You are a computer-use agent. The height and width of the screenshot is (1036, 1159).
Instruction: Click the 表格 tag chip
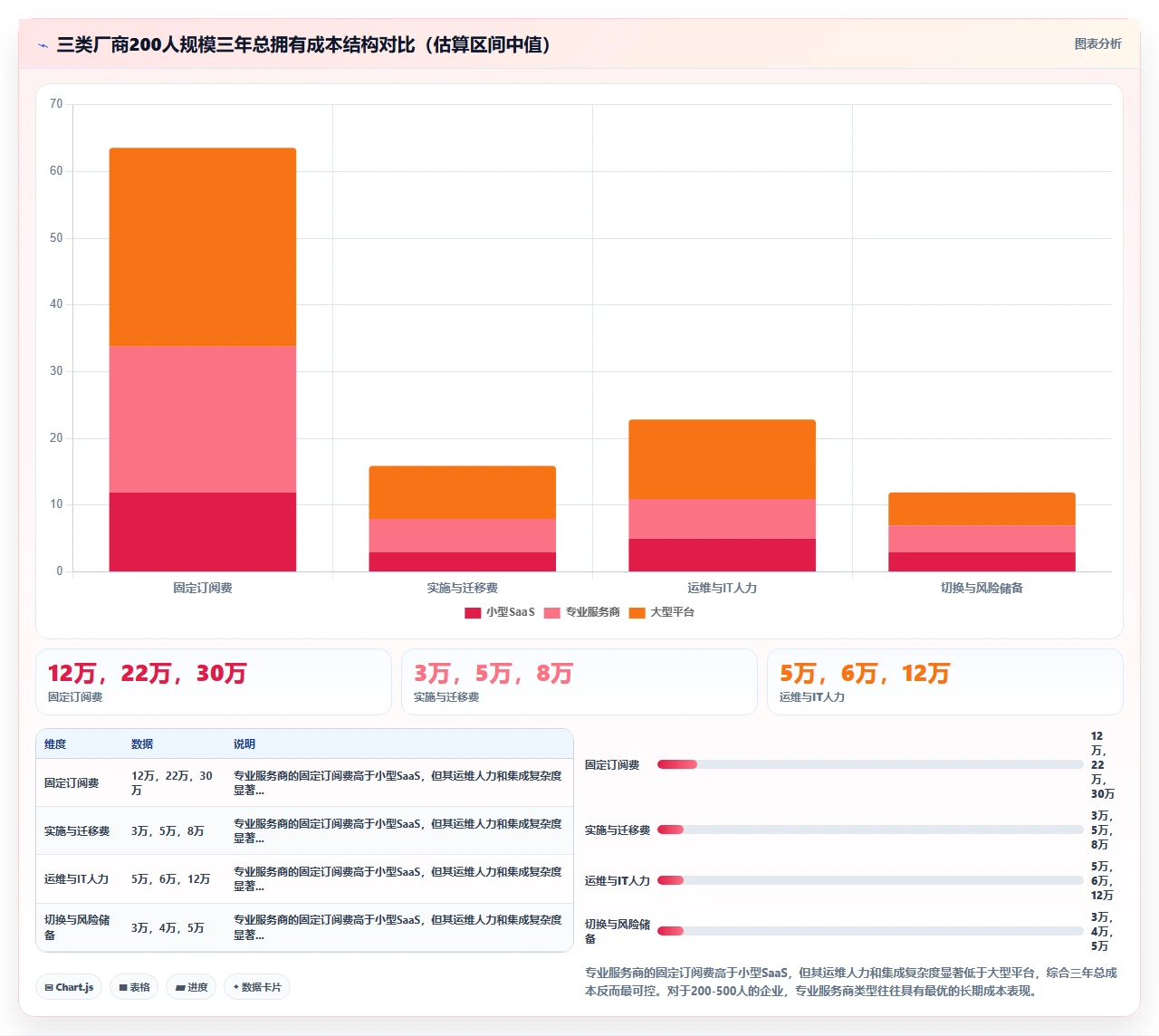134,987
